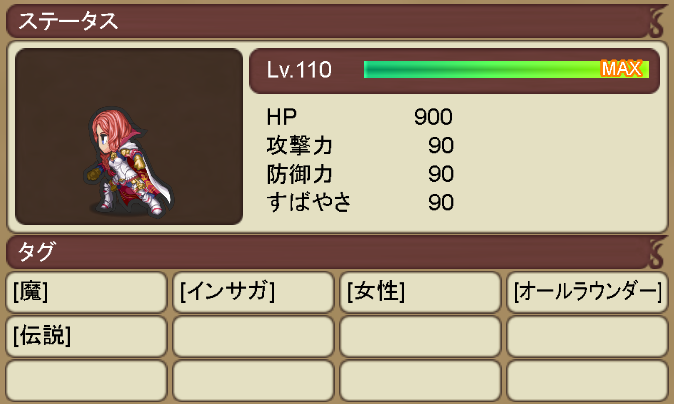Image resolution: width=674 pixels, height=404 pixels.
Task: Click the ornamental swirl on ステータス header
Action: point(656,21)
